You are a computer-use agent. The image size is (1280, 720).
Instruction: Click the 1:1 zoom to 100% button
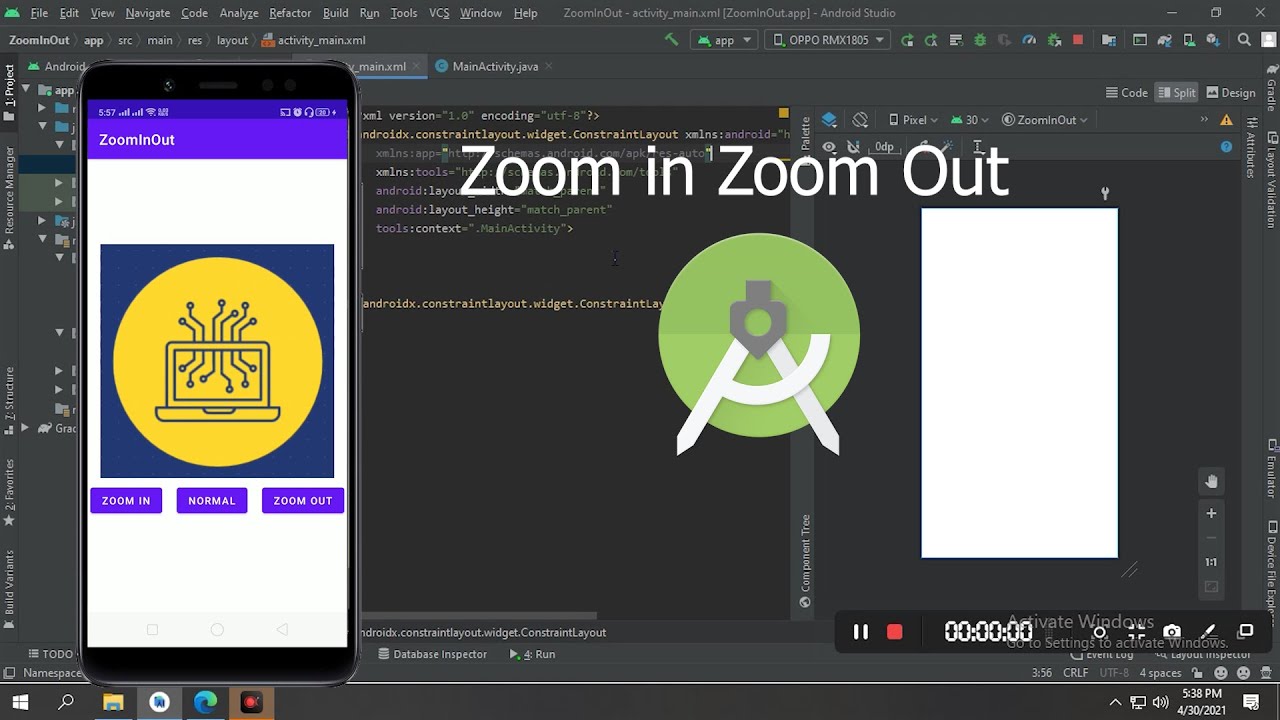[x=1211, y=562]
